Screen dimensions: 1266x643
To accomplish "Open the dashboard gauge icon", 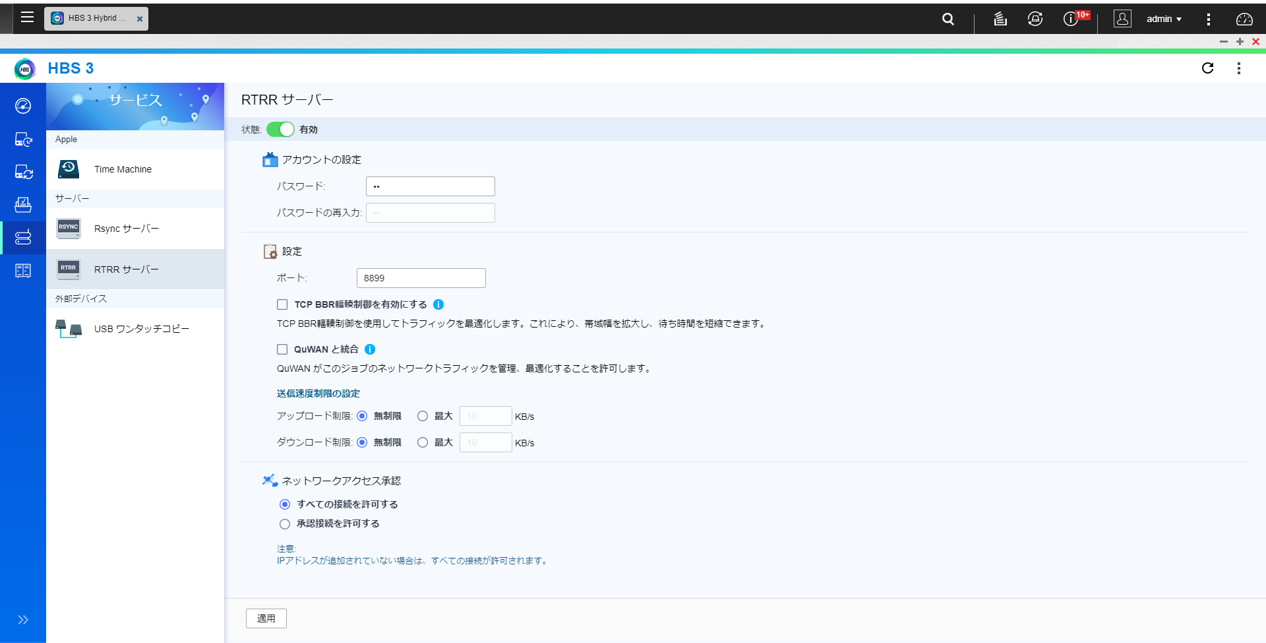I will coord(1244,19).
